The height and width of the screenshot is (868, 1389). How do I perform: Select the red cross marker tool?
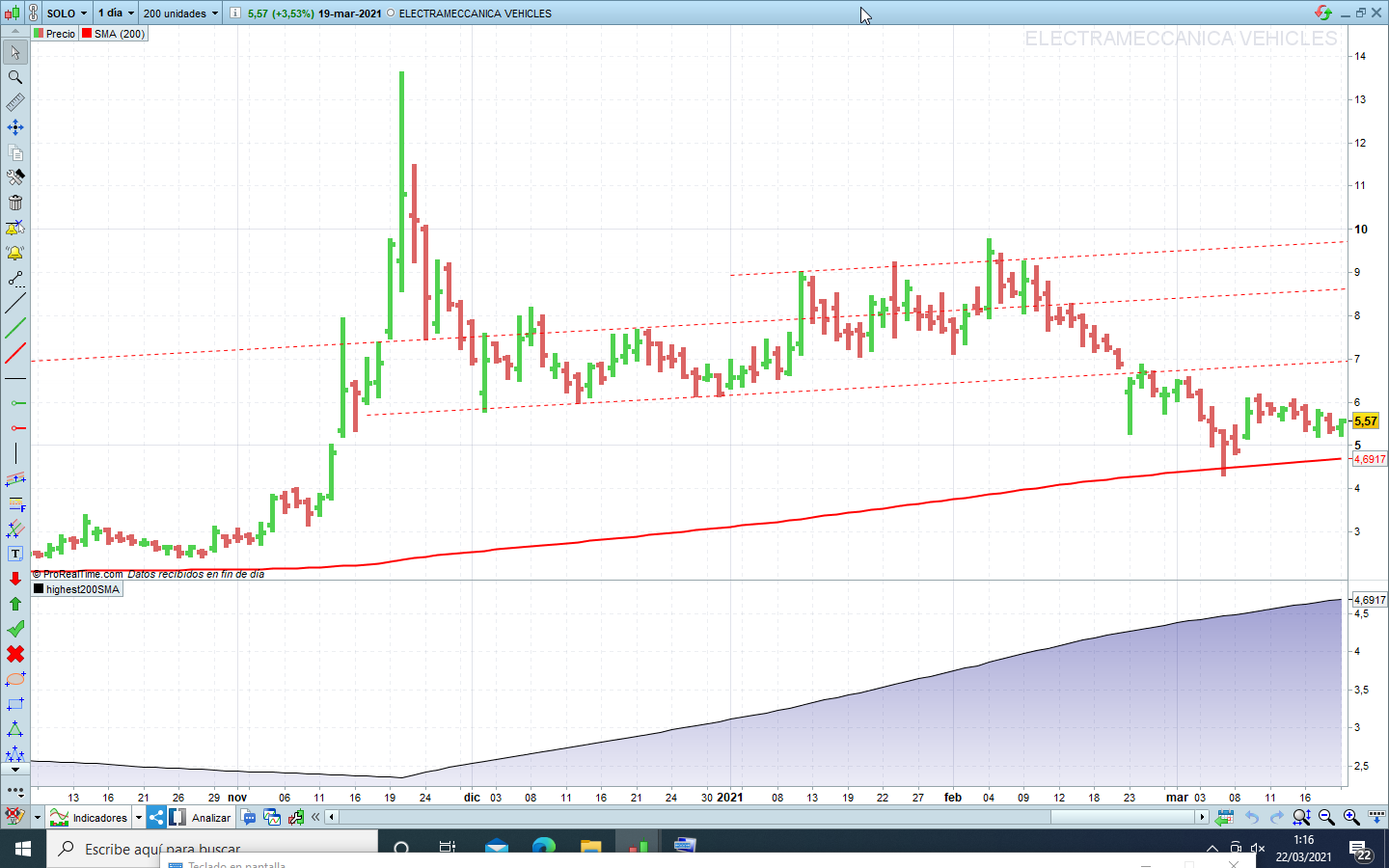coord(15,654)
